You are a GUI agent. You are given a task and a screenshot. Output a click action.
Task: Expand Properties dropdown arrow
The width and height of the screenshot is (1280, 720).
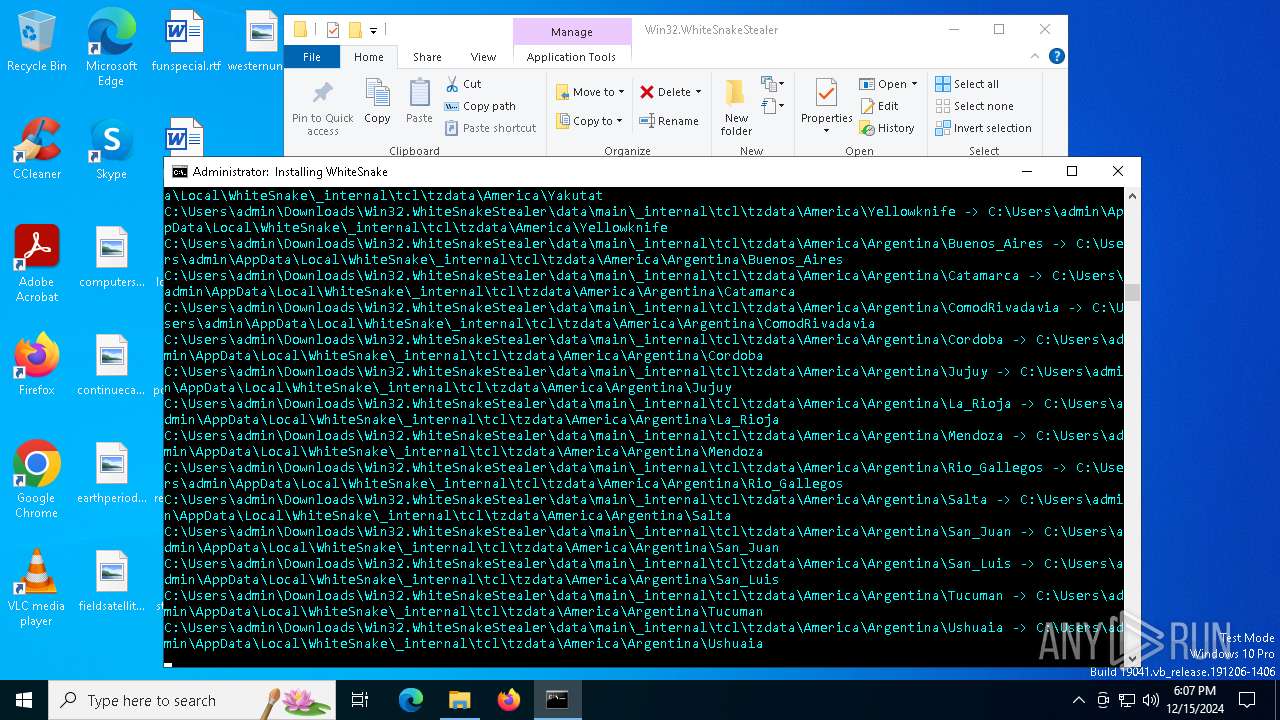[x=826, y=131]
